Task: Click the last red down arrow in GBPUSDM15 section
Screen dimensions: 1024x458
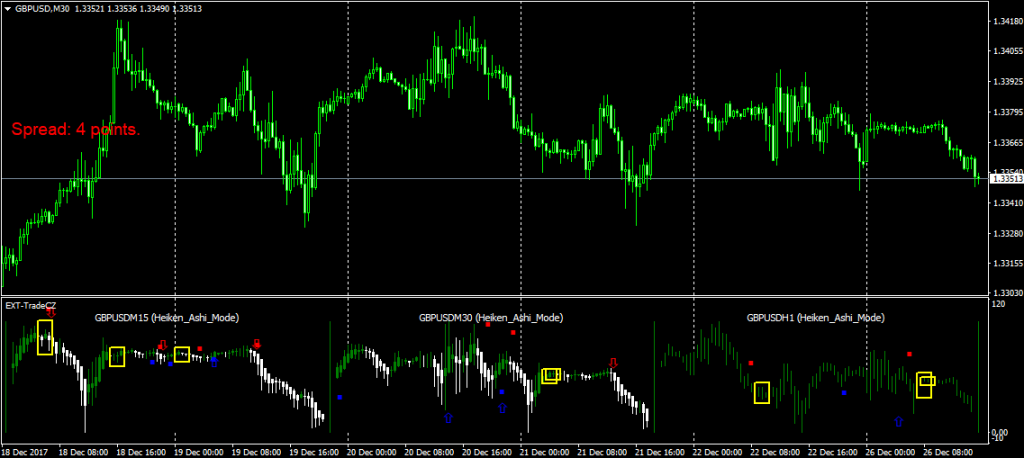Action: [x=257, y=344]
